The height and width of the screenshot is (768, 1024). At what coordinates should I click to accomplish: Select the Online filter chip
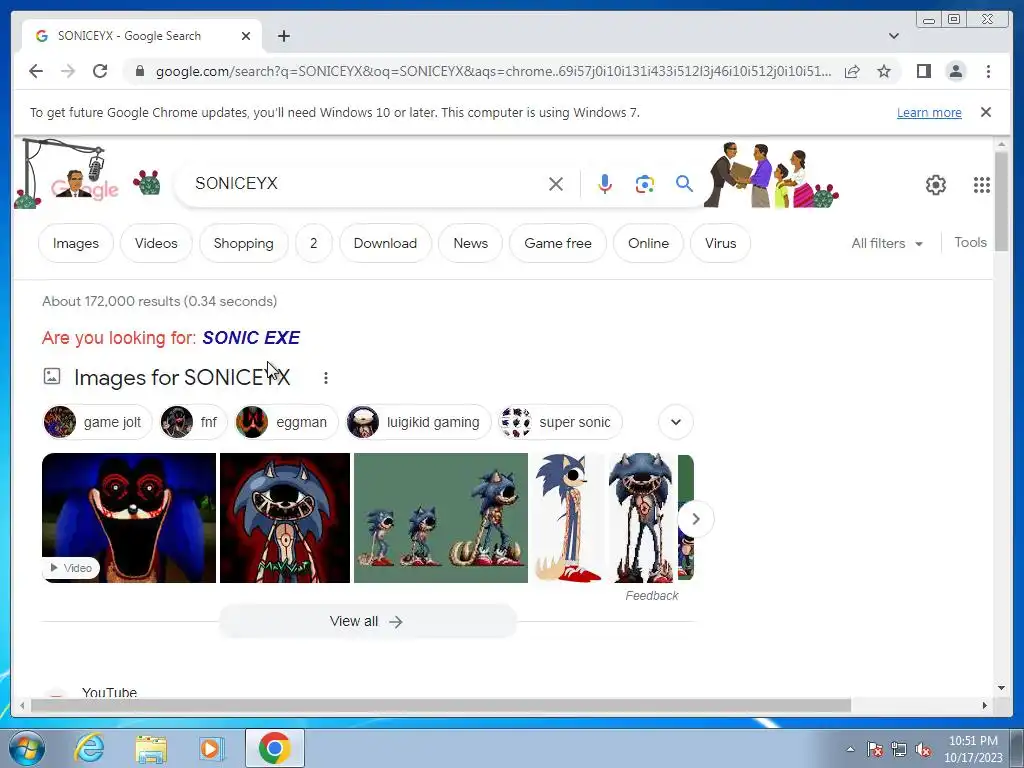(x=648, y=243)
